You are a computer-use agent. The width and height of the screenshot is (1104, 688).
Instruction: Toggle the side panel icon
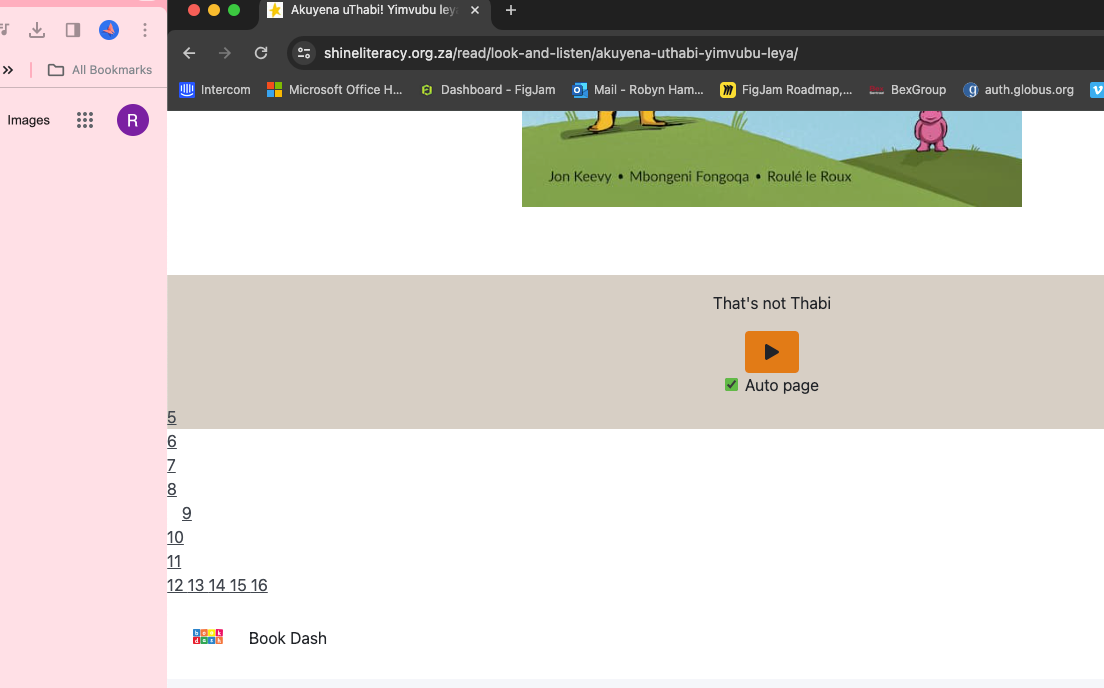click(x=73, y=30)
